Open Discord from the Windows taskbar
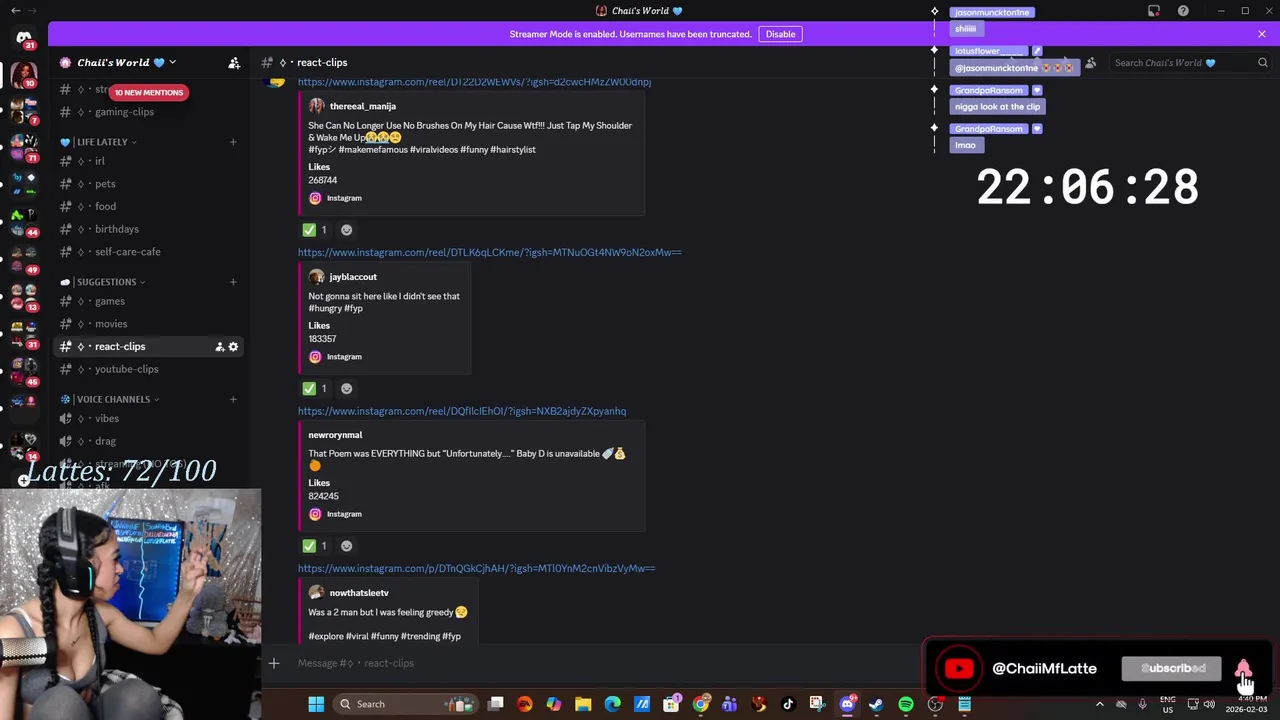 (847, 704)
